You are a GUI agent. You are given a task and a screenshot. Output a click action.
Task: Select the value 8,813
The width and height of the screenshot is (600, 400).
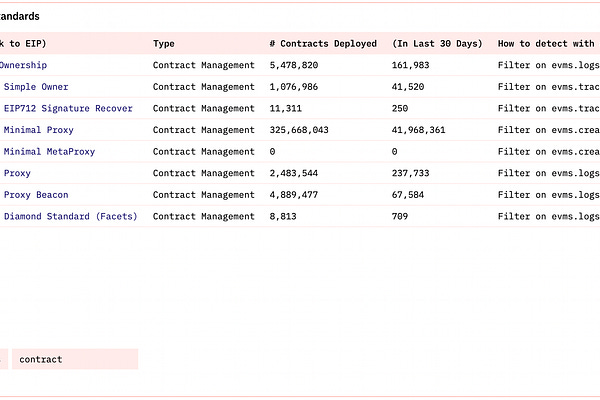pyautogui.click(x=283, y=217)
